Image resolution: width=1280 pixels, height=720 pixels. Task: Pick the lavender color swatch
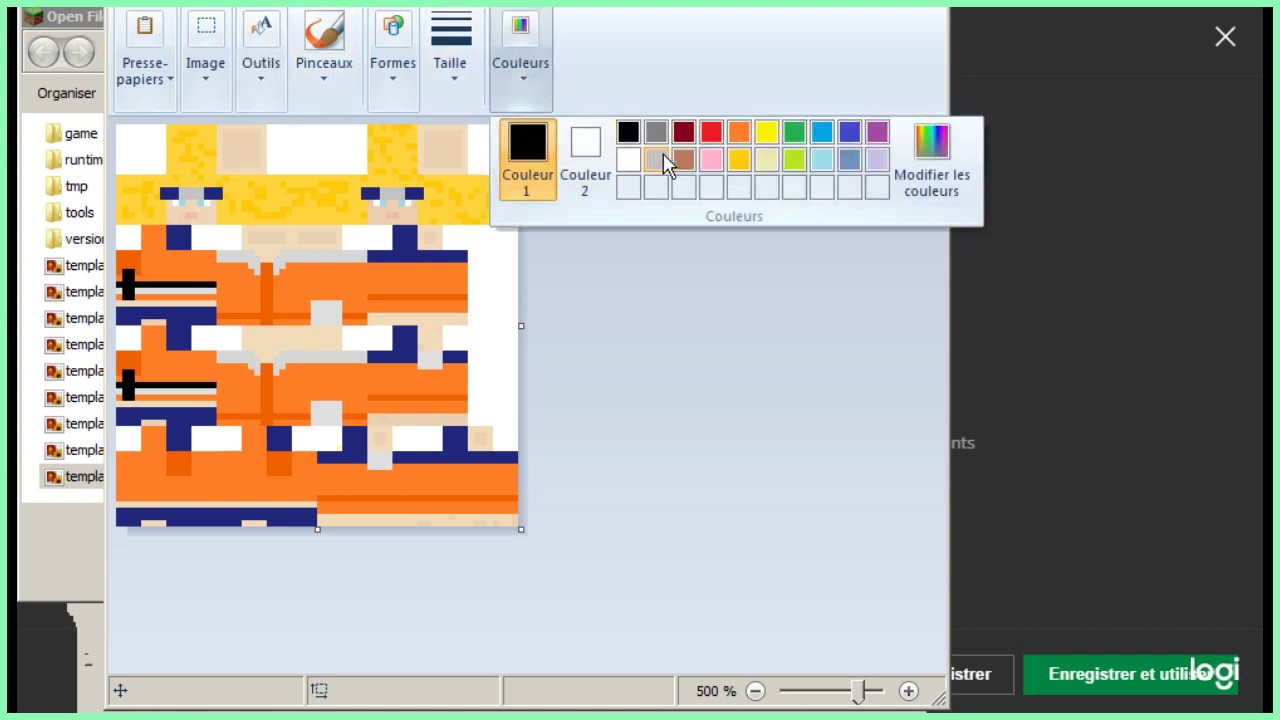coord(877,159)
